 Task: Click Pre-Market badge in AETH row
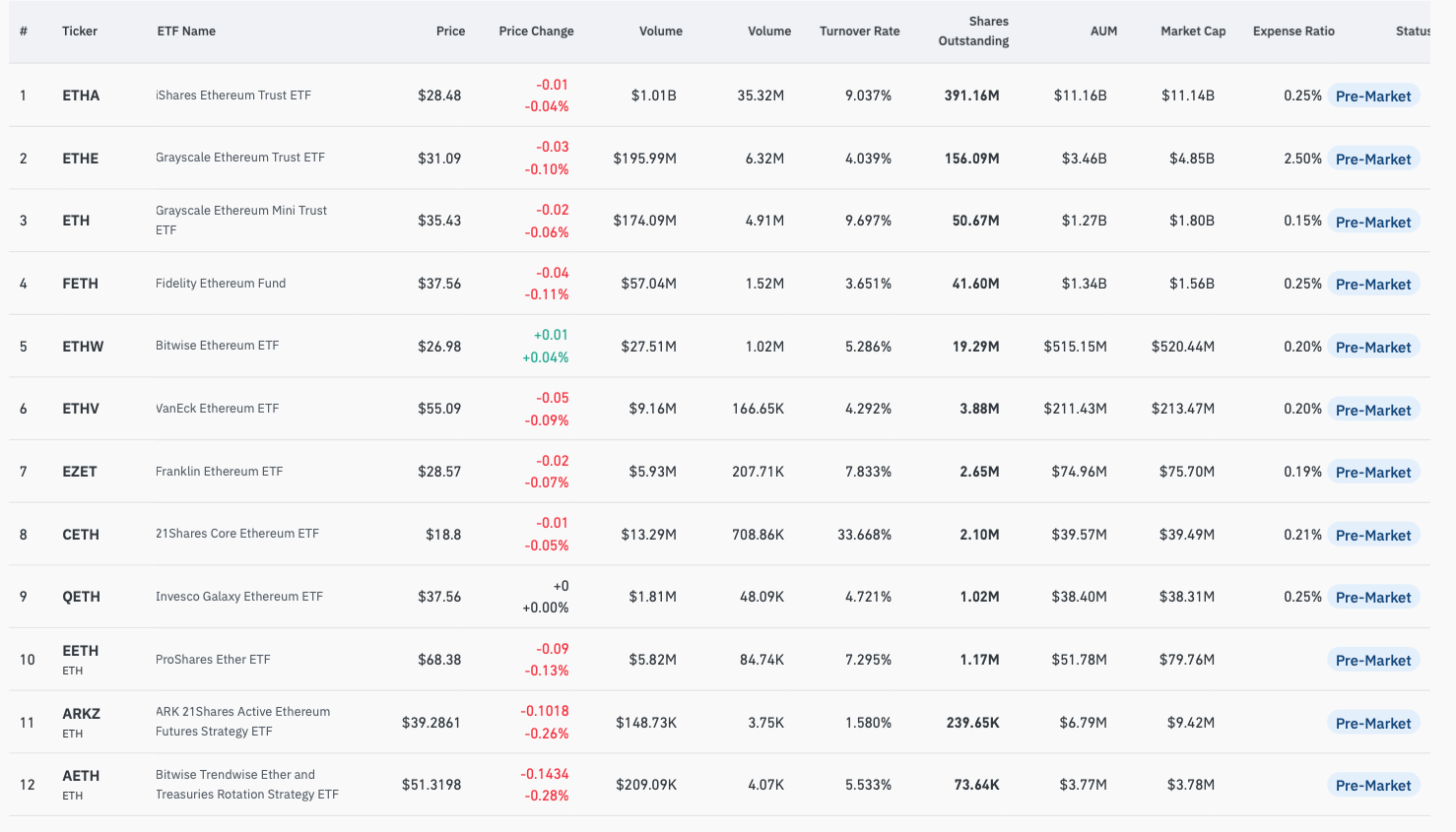(x=1373, y=786)
